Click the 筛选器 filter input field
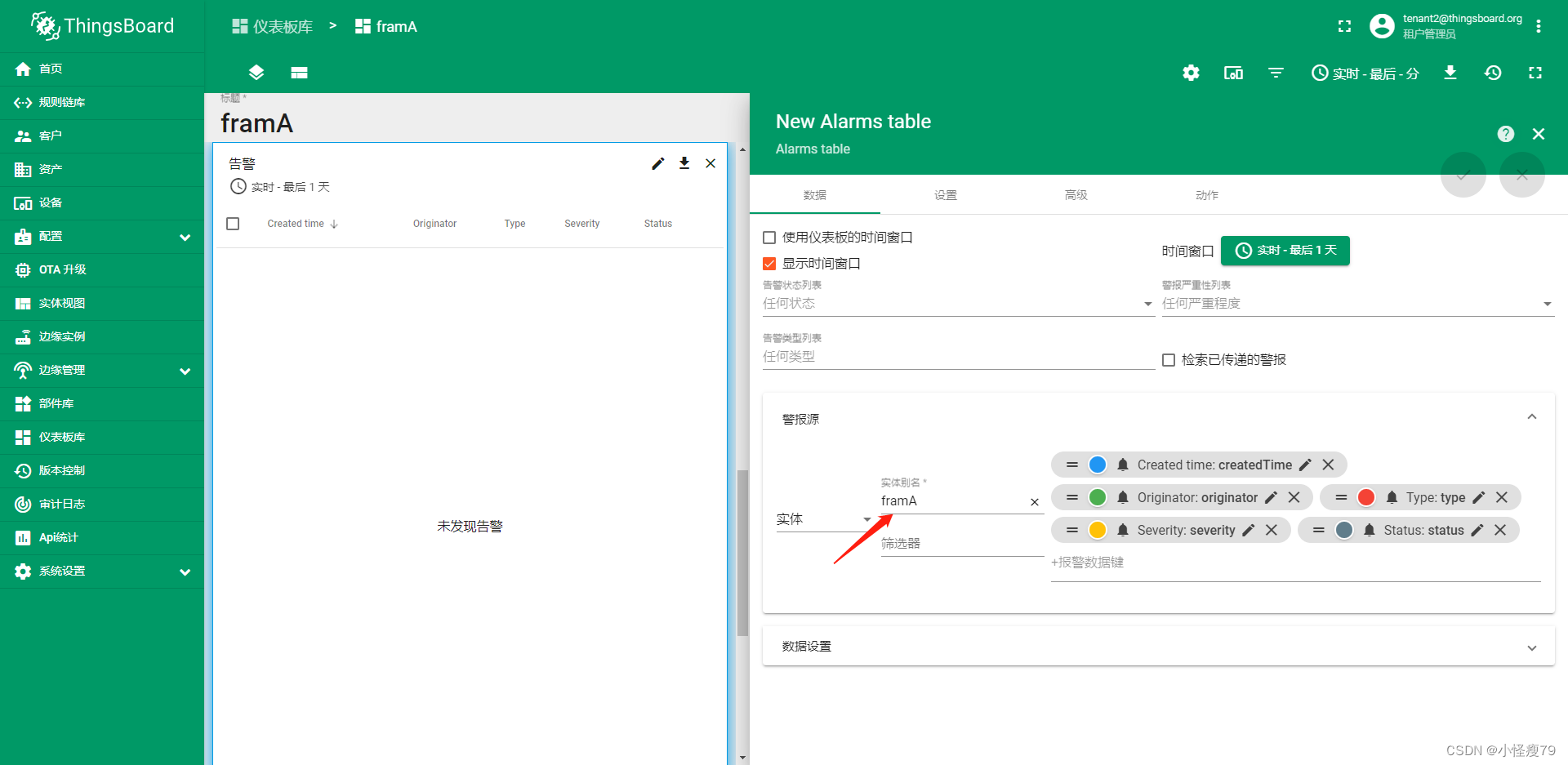 pyautogui.click(x=962, y=544)
